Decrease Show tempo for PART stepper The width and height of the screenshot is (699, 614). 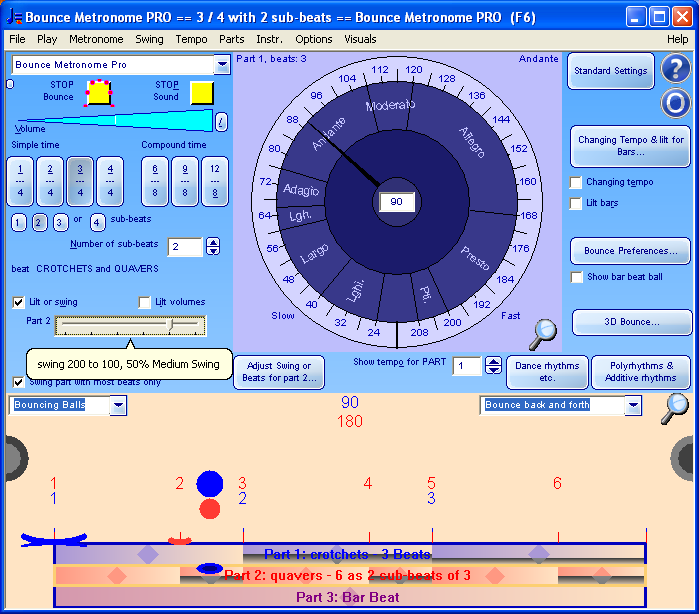click(x=493, y=370)
